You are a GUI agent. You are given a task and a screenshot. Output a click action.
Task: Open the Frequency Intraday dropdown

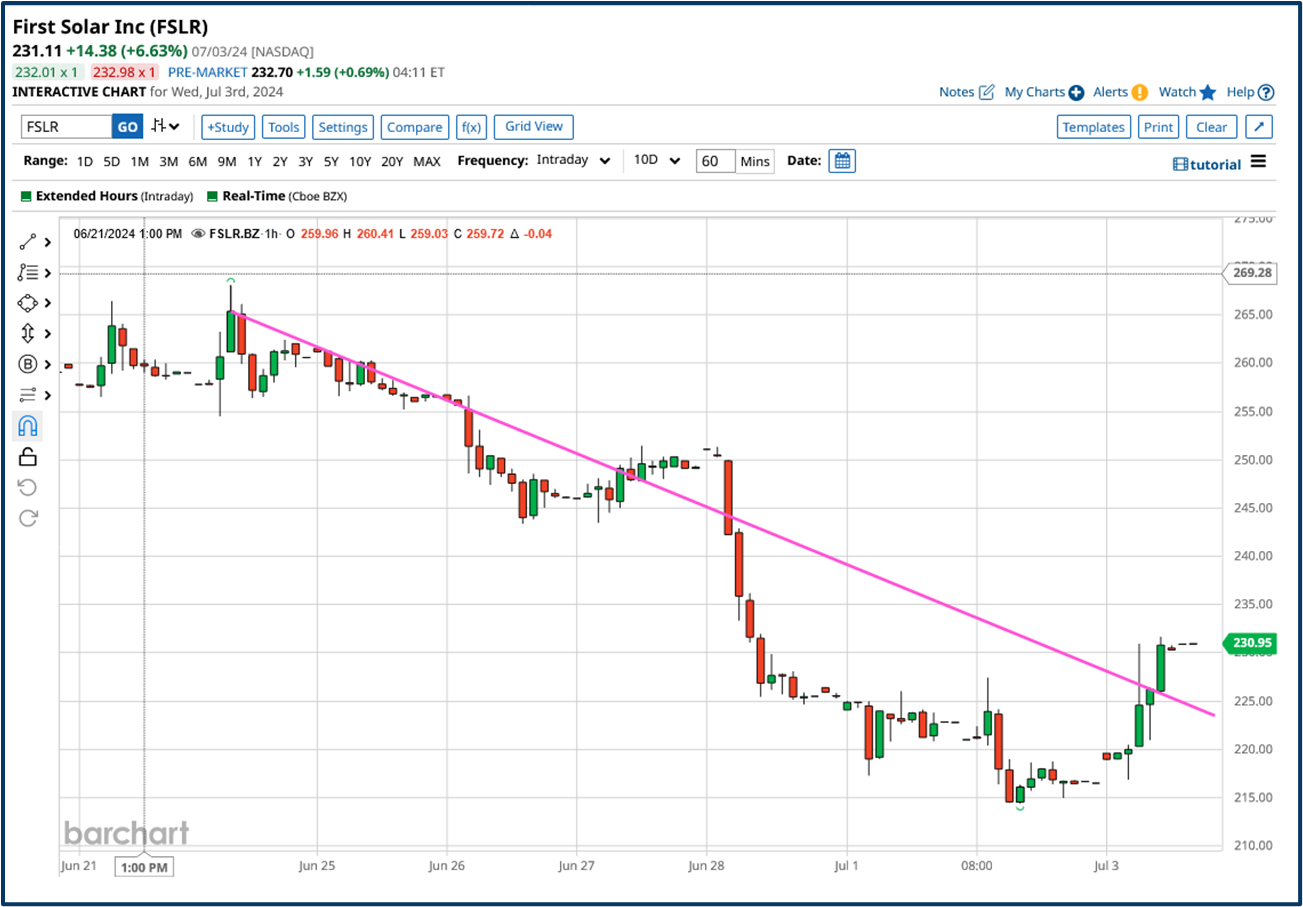(x=573, y=161)
